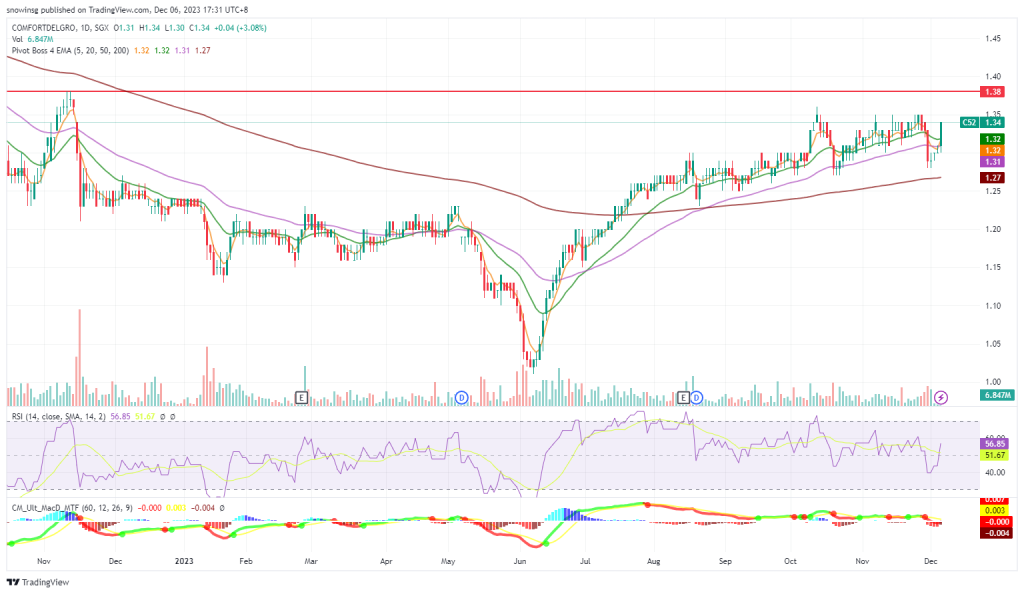Click the Jun label on time axis

520,561
